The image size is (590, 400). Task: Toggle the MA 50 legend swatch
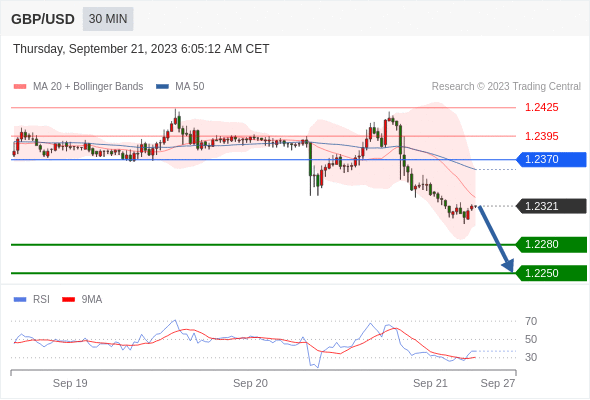coord(162,87)
